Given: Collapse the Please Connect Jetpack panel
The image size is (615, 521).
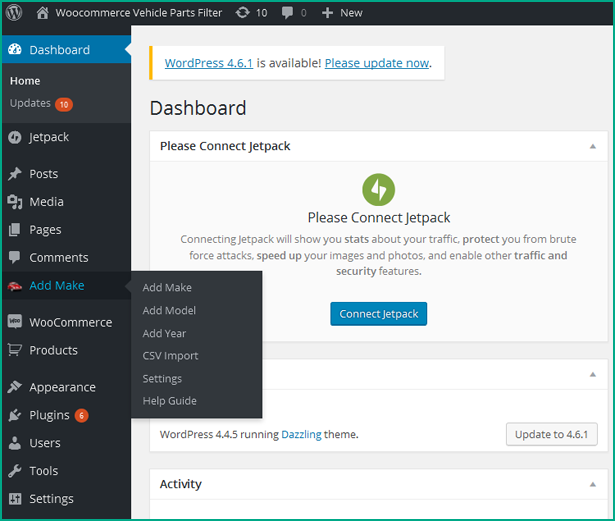Looking at the screenshot, I should click(x=593, y=146).
